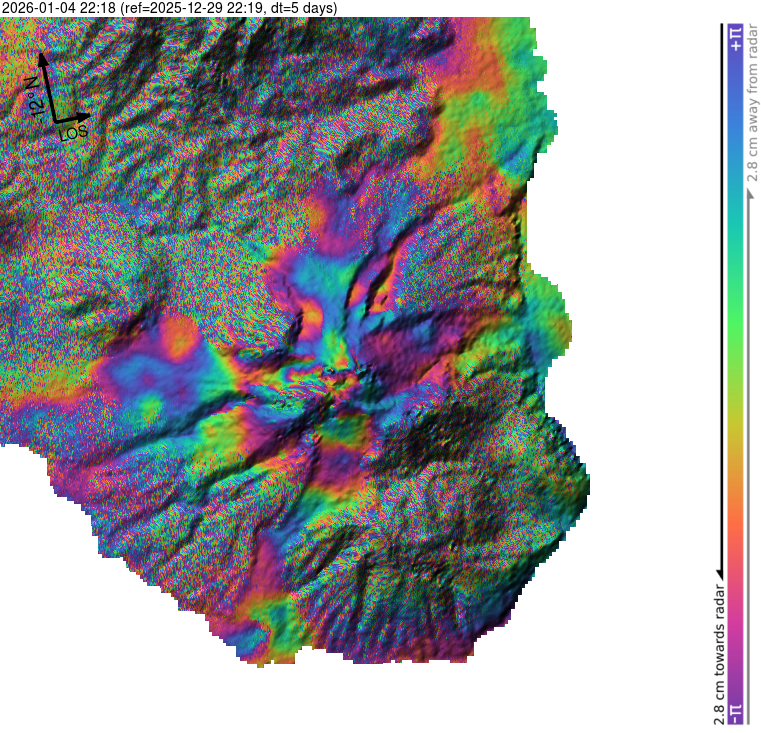The height and width of the screenshot is (733, 761).
Task: Click the -π label at the colorbar bottom
Action: point(735,711)
